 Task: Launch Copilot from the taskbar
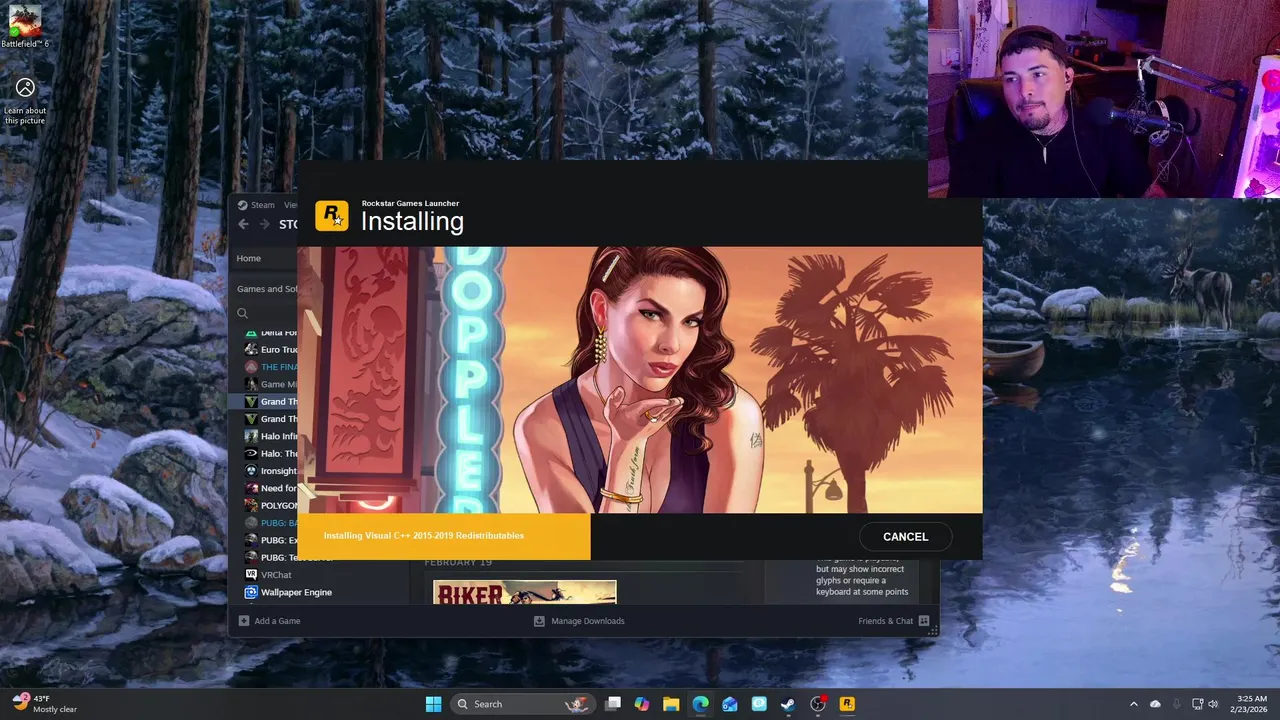(642, 704)
